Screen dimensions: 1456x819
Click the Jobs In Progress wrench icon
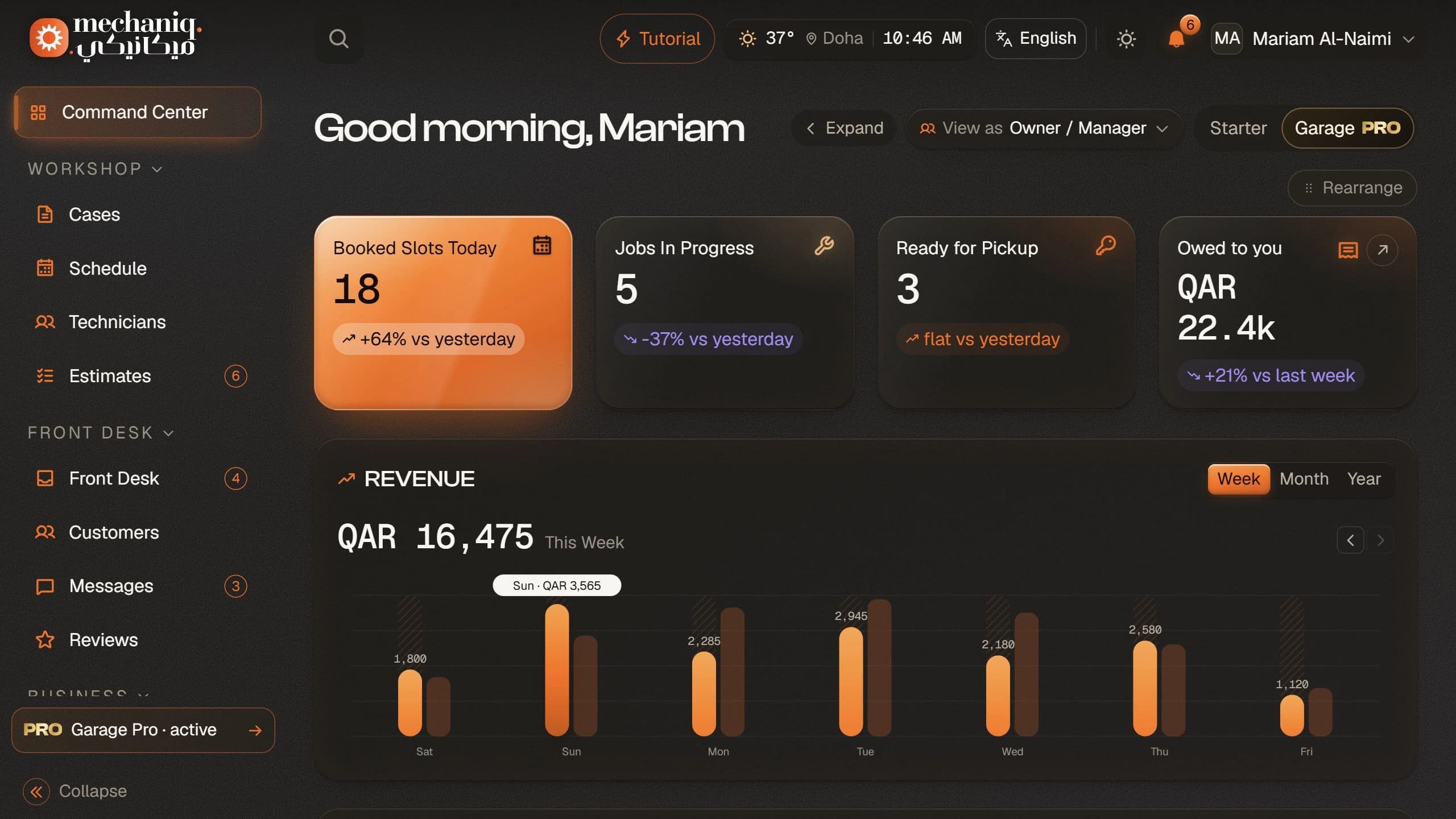pos(824,245)
